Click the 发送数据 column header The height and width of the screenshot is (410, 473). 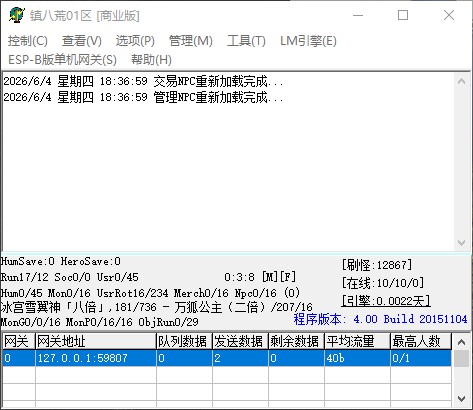240,341
